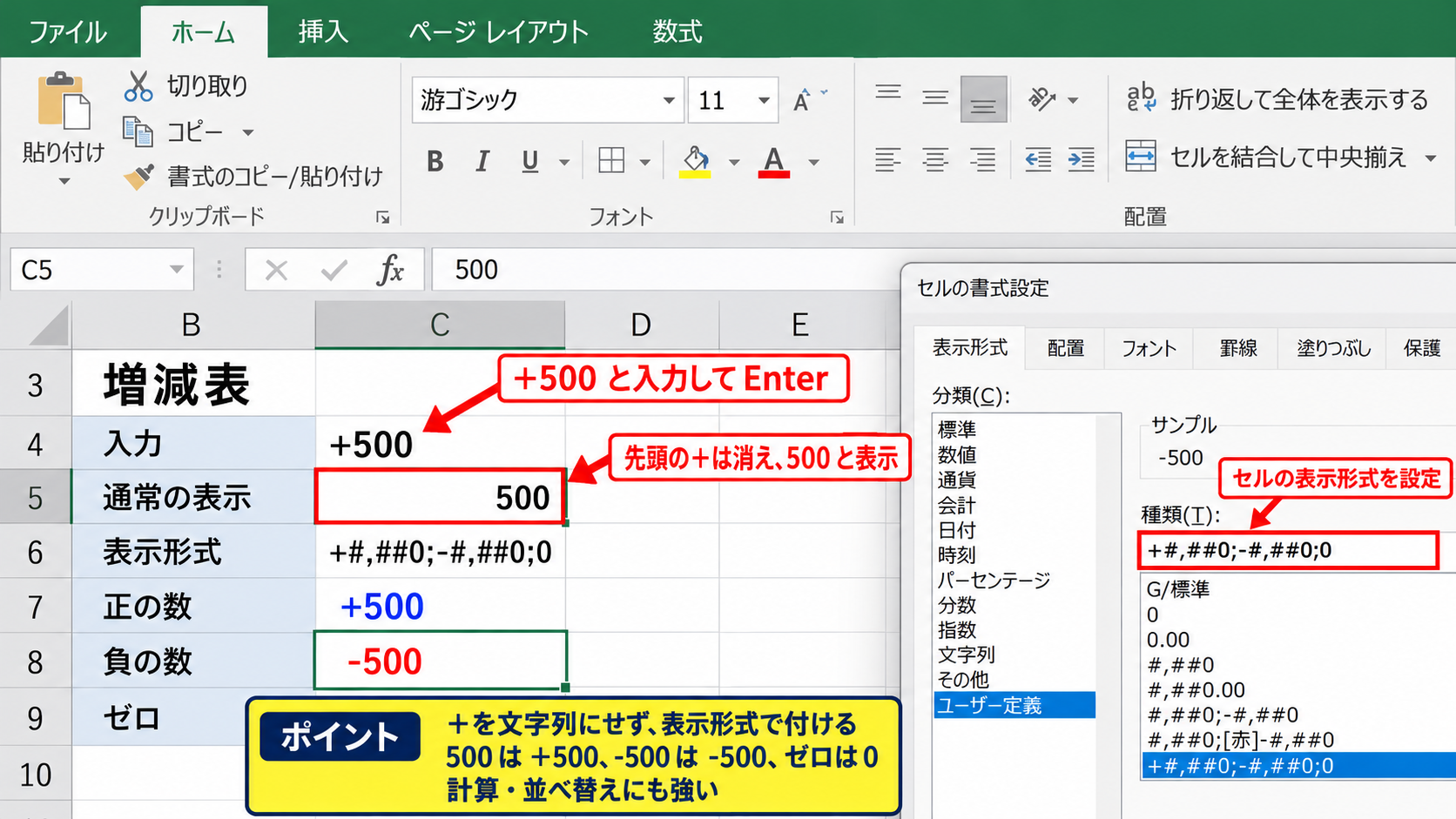Click the text orientation icon
1456x819 pixels.
1042,99
